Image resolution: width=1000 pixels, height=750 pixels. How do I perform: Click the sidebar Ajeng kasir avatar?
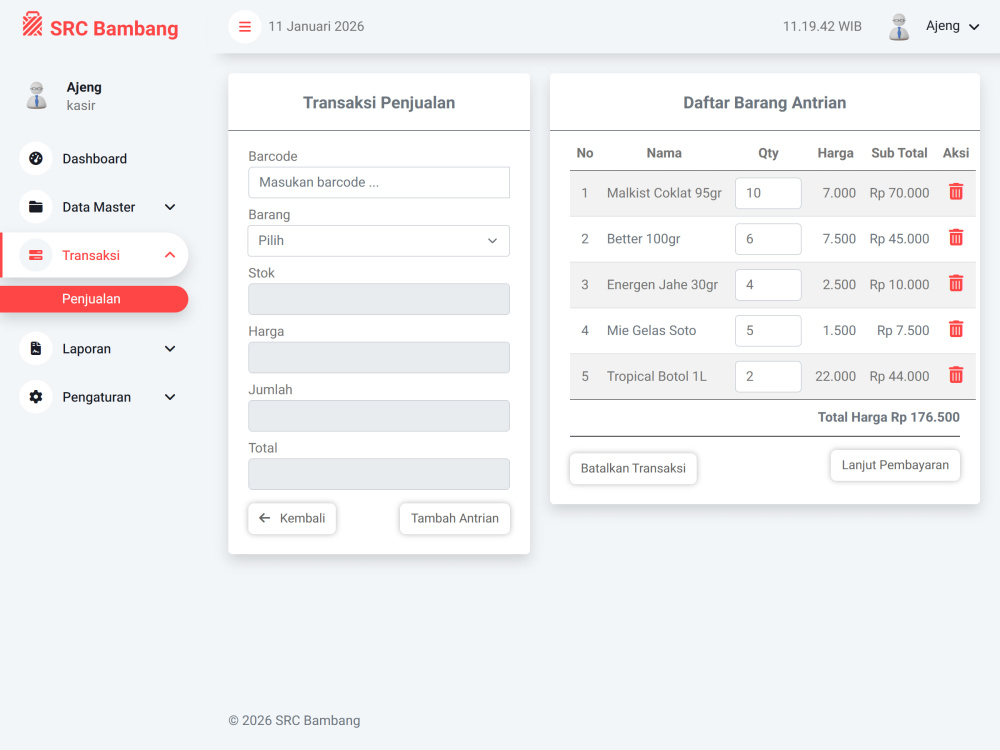[x=37, y=96]
